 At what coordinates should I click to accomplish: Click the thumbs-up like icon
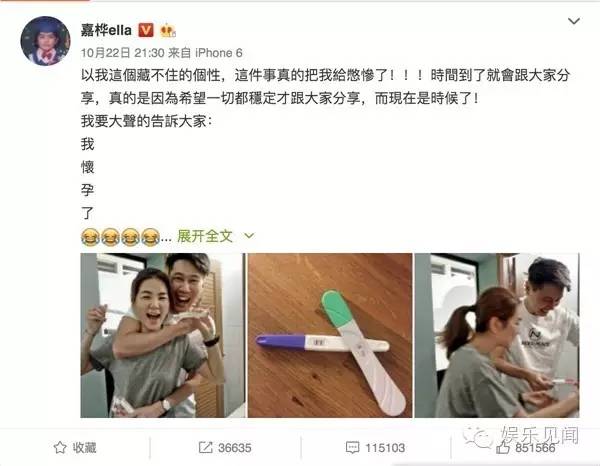[x=503, y=447]
